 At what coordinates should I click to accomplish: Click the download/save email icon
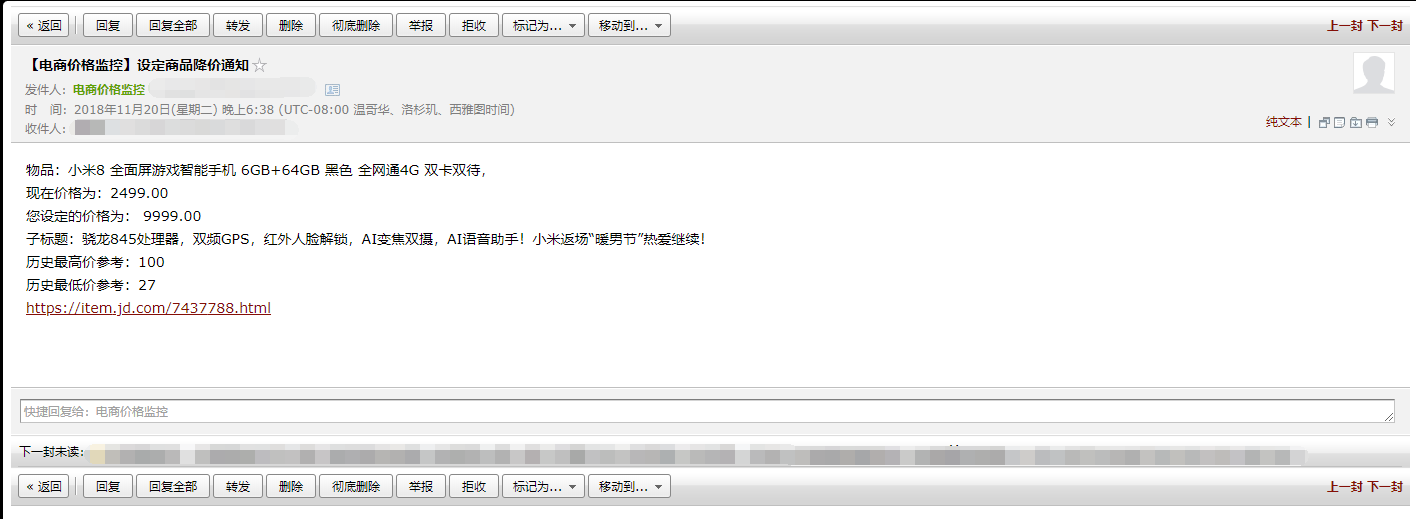pyautogui.click(x=1356, y=123)
